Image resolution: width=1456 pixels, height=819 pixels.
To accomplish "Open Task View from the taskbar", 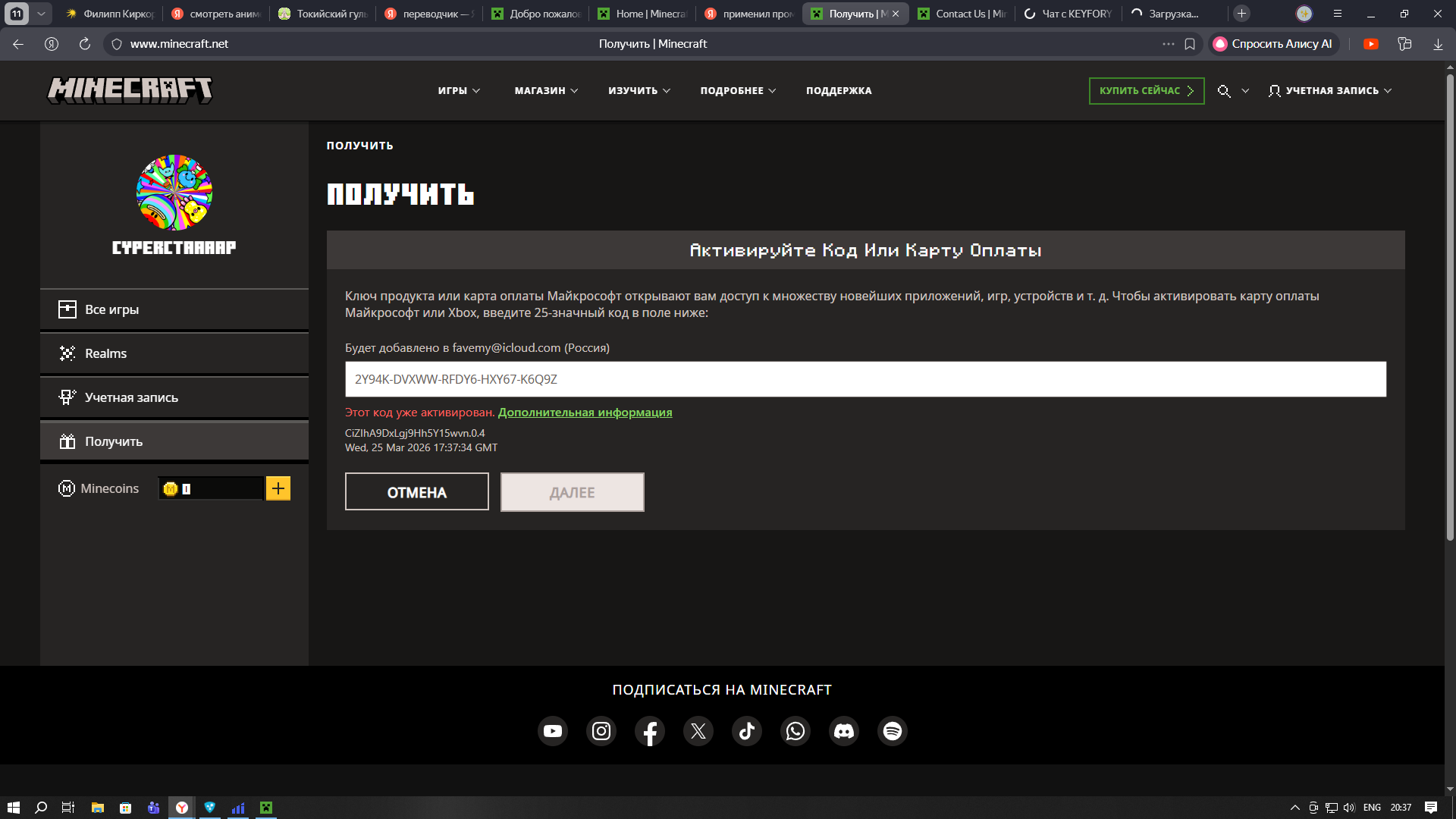I will coord(68,808).
